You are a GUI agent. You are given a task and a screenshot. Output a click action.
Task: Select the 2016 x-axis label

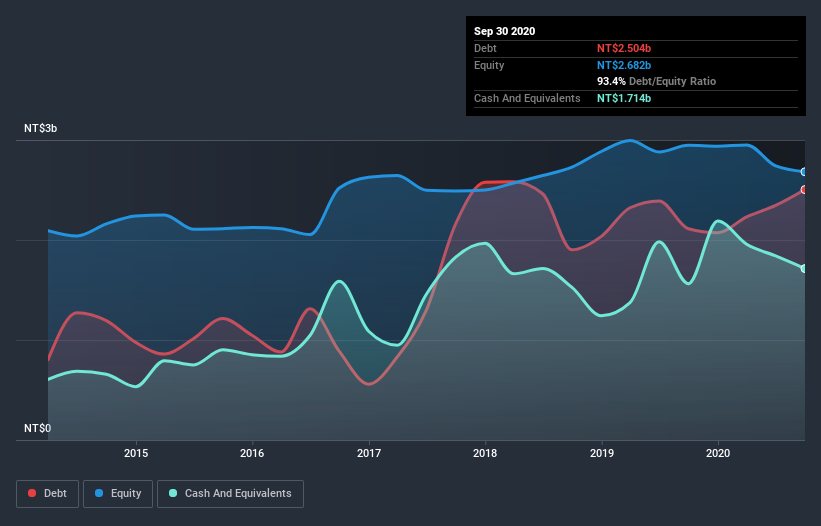tap(252, 453)
